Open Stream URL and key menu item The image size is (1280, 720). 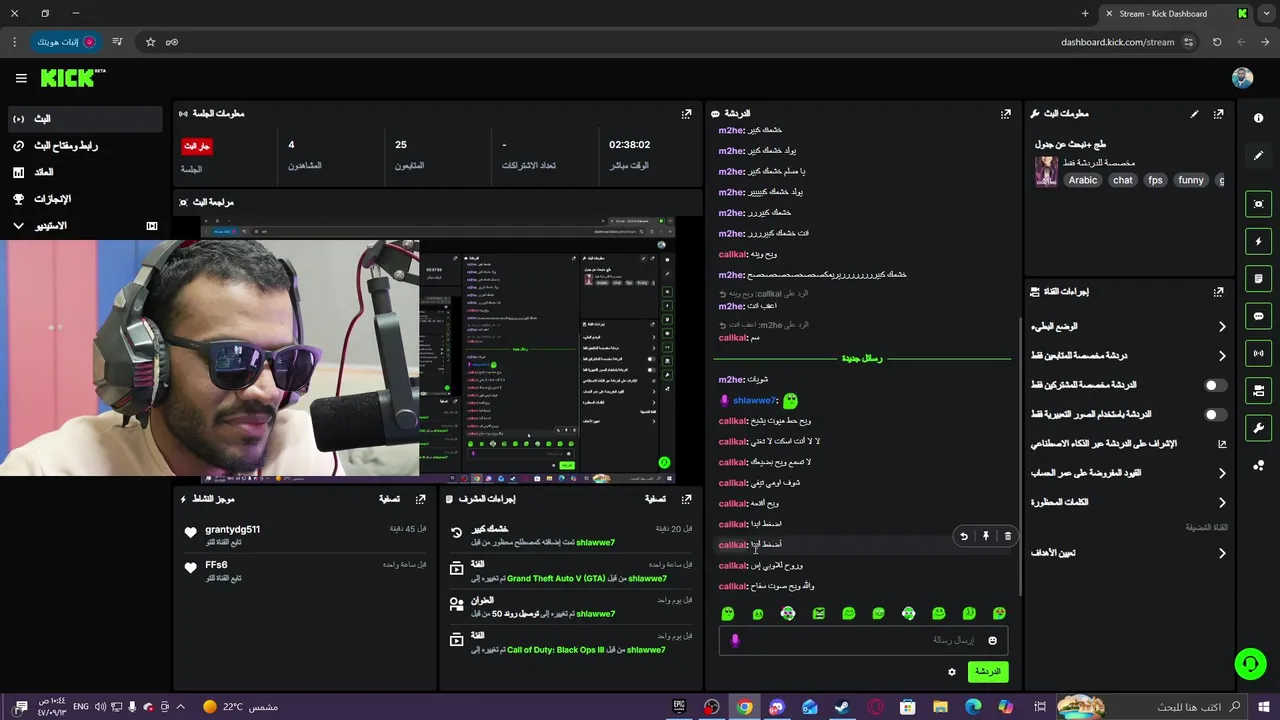click(x=83, y=146)
